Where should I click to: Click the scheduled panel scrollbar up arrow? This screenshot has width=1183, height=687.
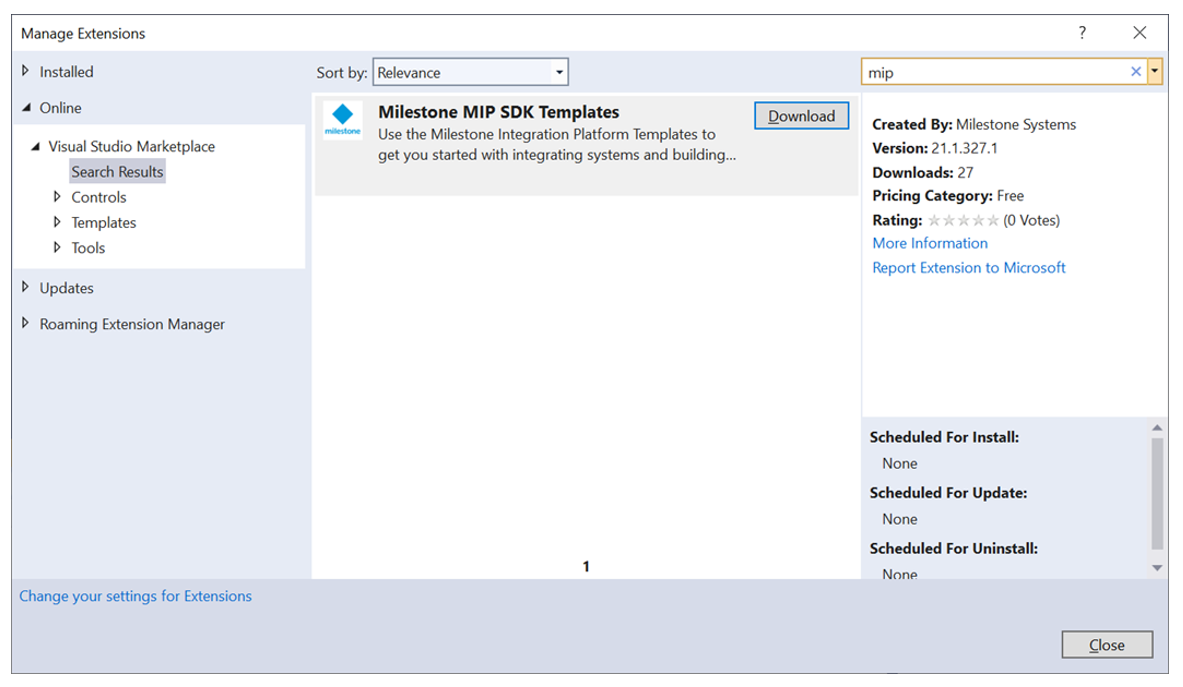point(1157,428)
